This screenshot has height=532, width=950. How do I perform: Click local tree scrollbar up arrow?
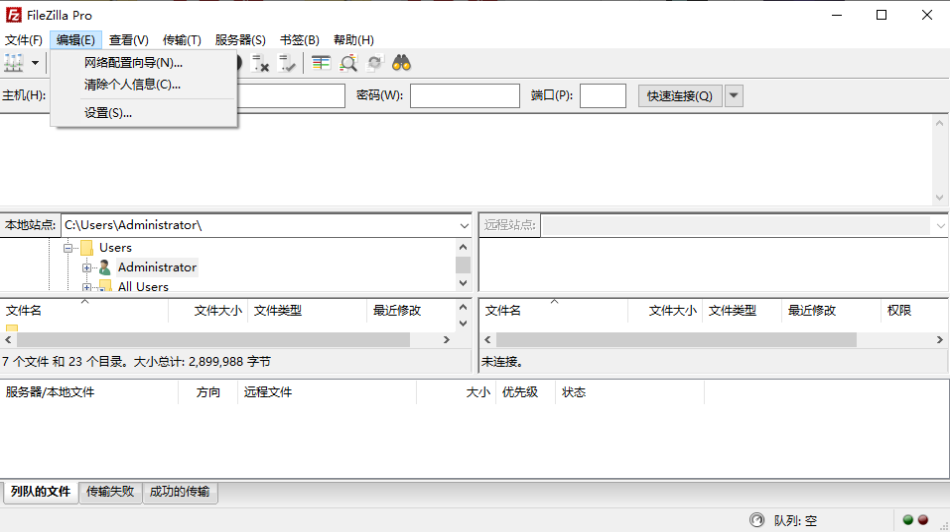point(463,247)
